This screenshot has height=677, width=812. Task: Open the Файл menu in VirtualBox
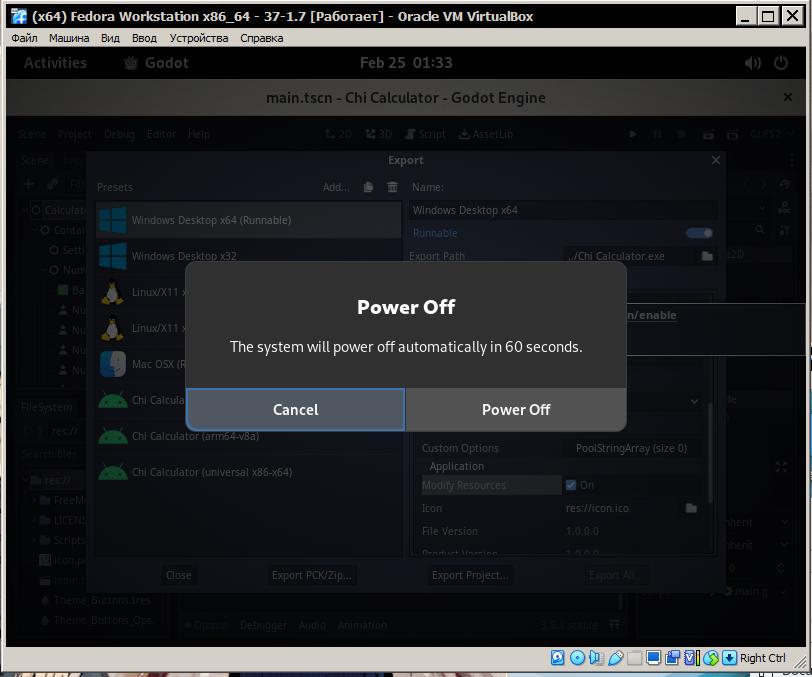pos(24,38)
